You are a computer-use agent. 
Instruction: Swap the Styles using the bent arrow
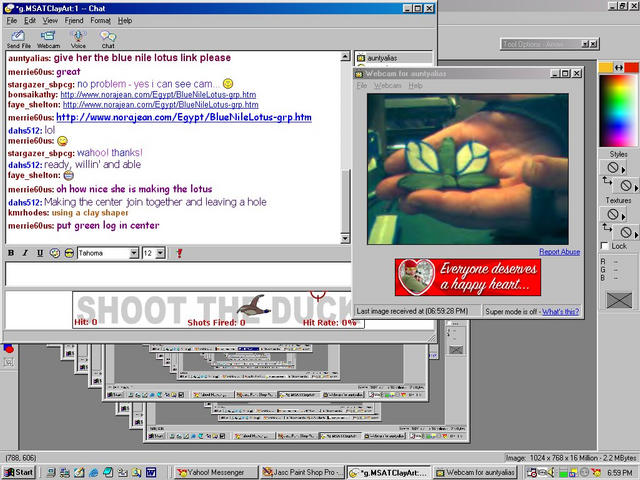coord(607,181)
